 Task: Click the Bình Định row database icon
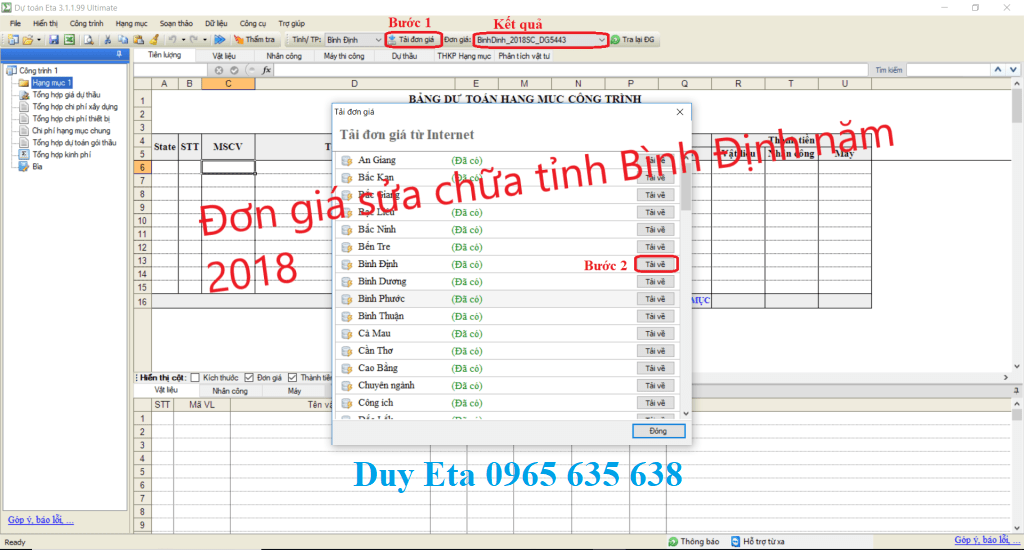click(347, 265)
